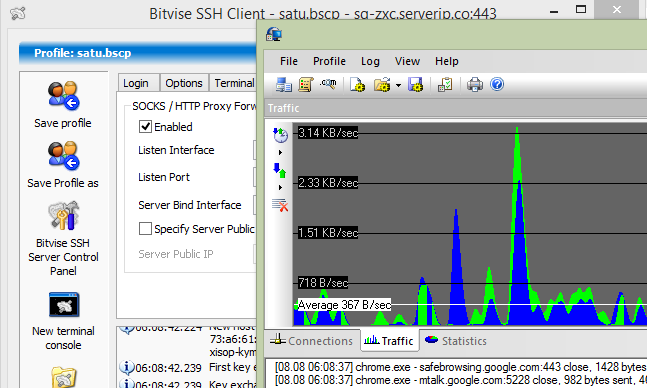This screenshot has width=647, height=388.
Task: Open the Terminal tab in Bitvise
Action: [x=234, y=83]
